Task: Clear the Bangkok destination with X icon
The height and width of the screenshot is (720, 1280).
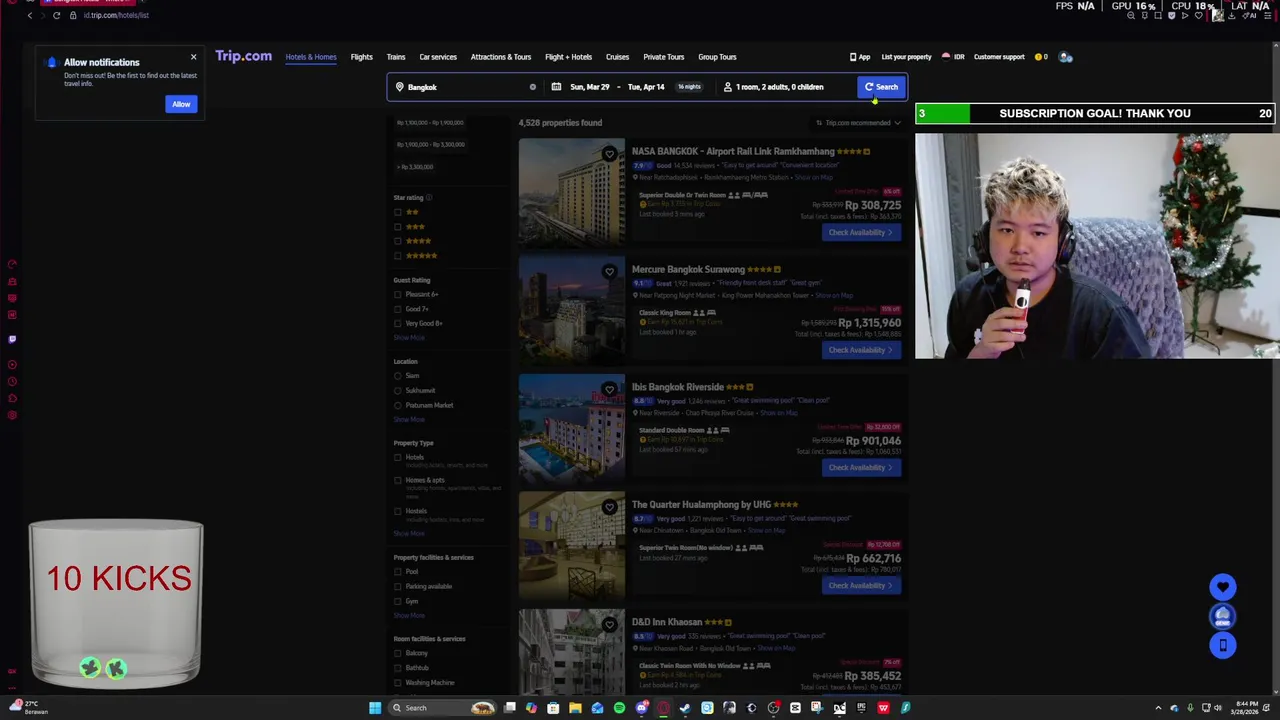Action: pos(532,87)
